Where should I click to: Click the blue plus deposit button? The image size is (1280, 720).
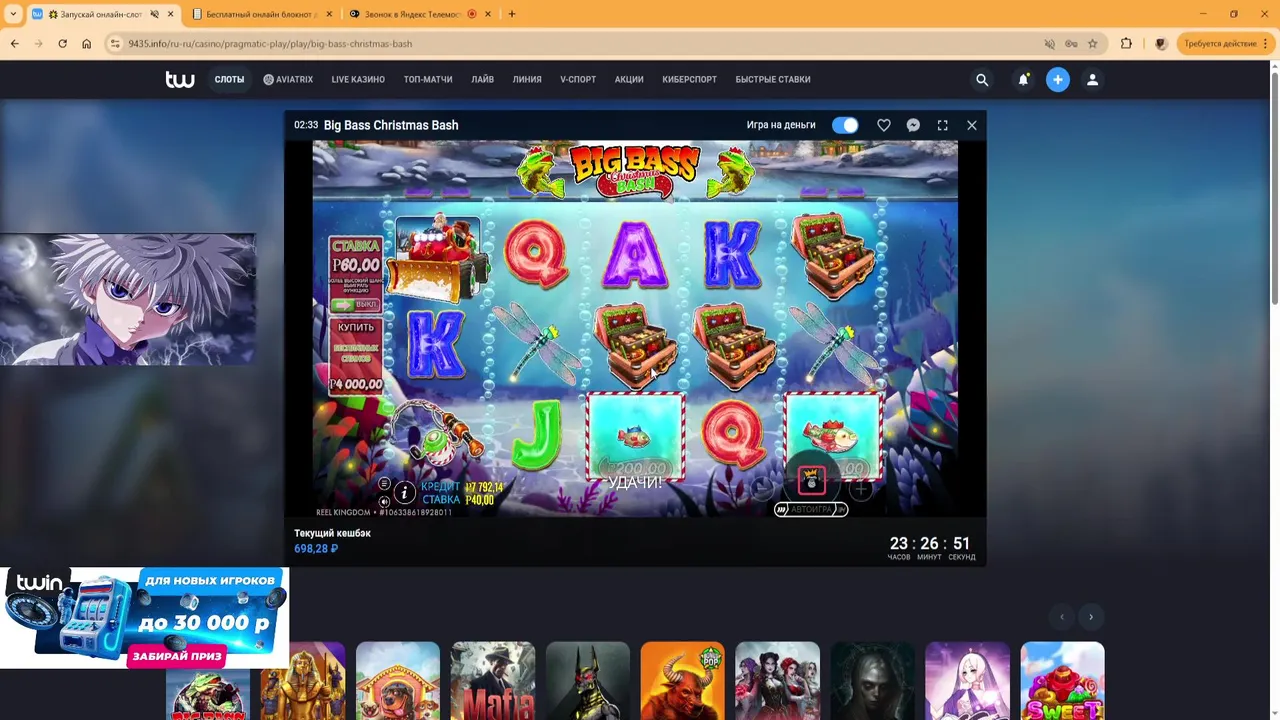(1058, 80)
